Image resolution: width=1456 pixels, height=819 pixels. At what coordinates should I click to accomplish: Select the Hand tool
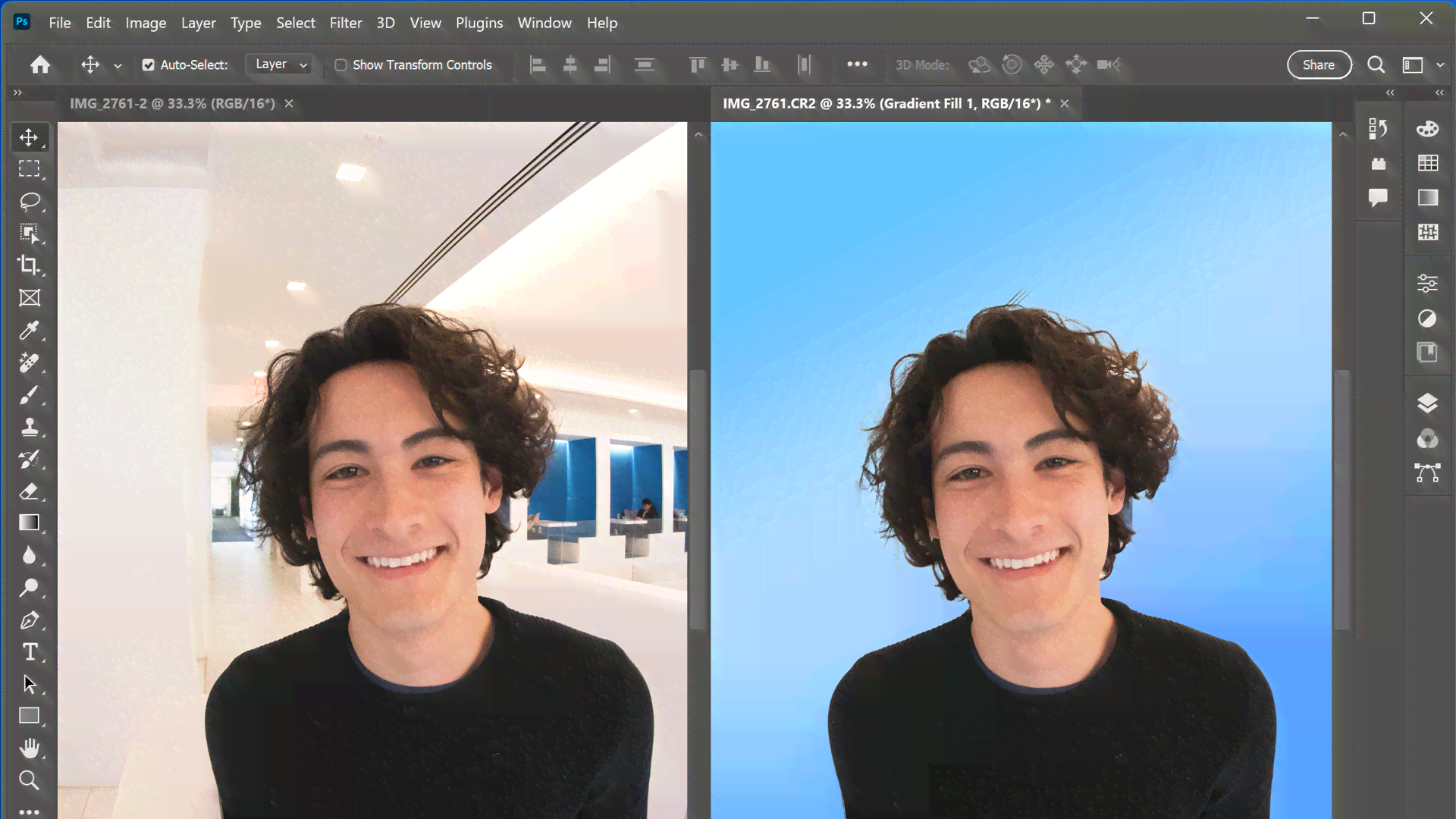[x=29, y=748]
